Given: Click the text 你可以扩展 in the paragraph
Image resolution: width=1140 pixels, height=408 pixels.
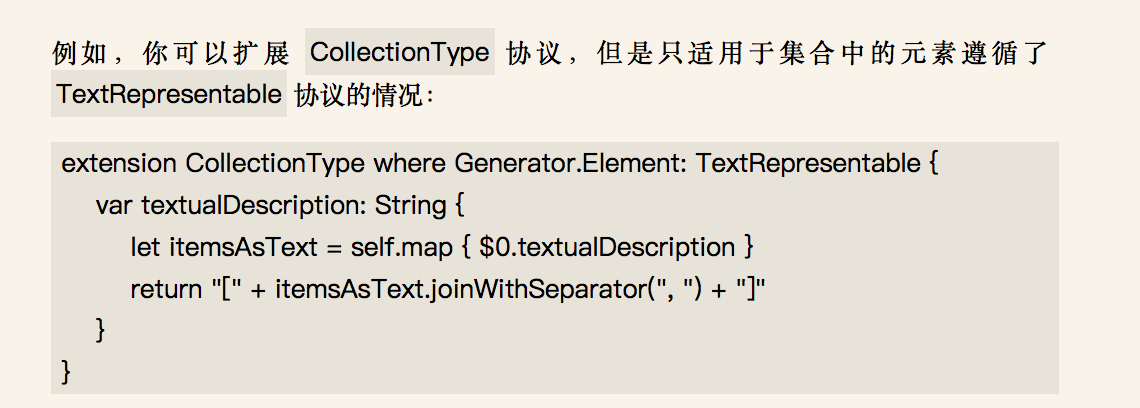Looking at the screenshot, I should [217, 53].
